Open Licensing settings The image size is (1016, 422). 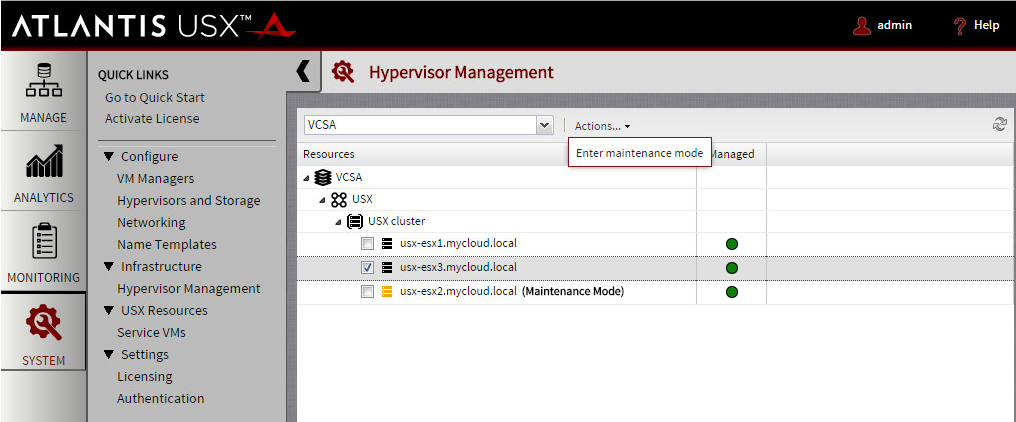[x=144, y=377]
